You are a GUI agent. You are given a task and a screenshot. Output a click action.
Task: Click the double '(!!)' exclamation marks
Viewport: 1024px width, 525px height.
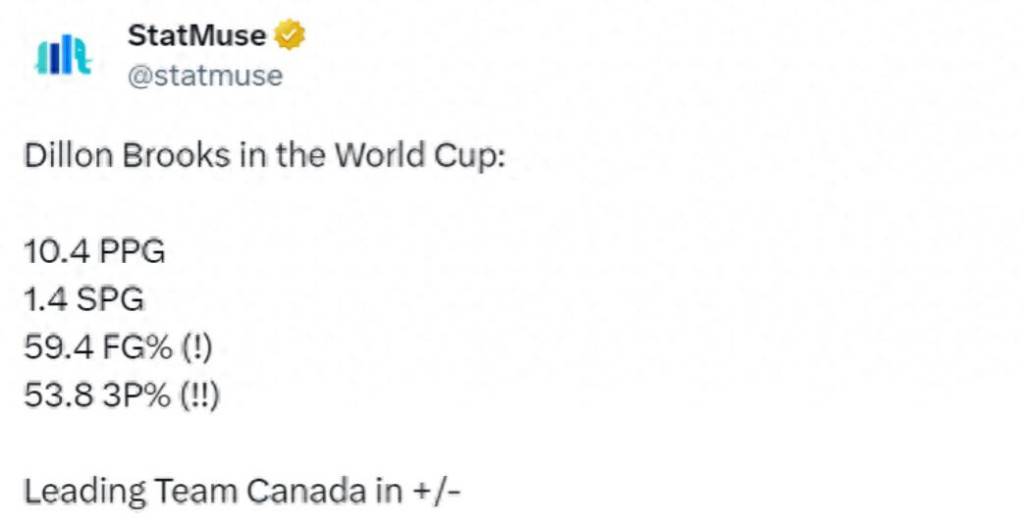pos(200,397)
